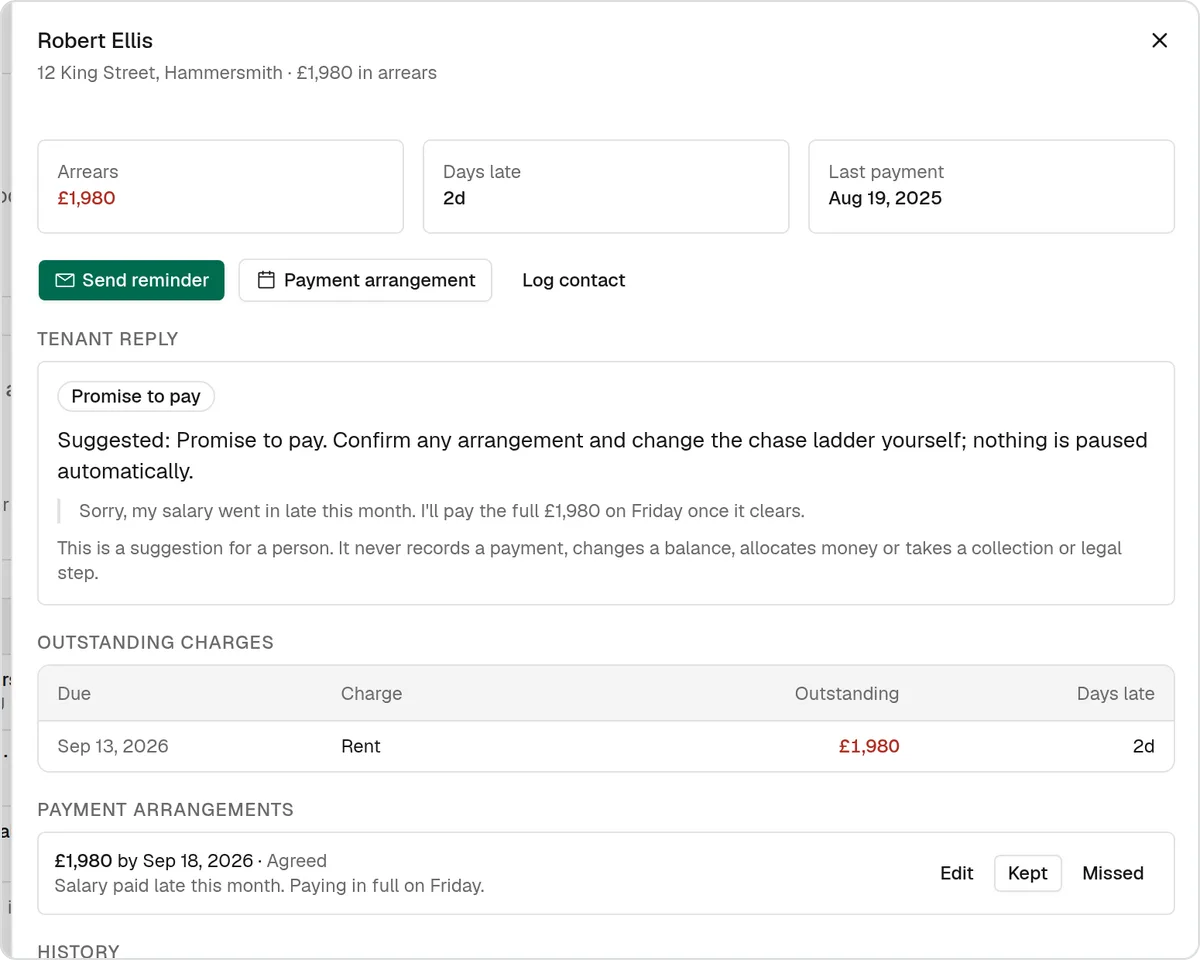Click the Rent charge cell

[x=360, y=746]
